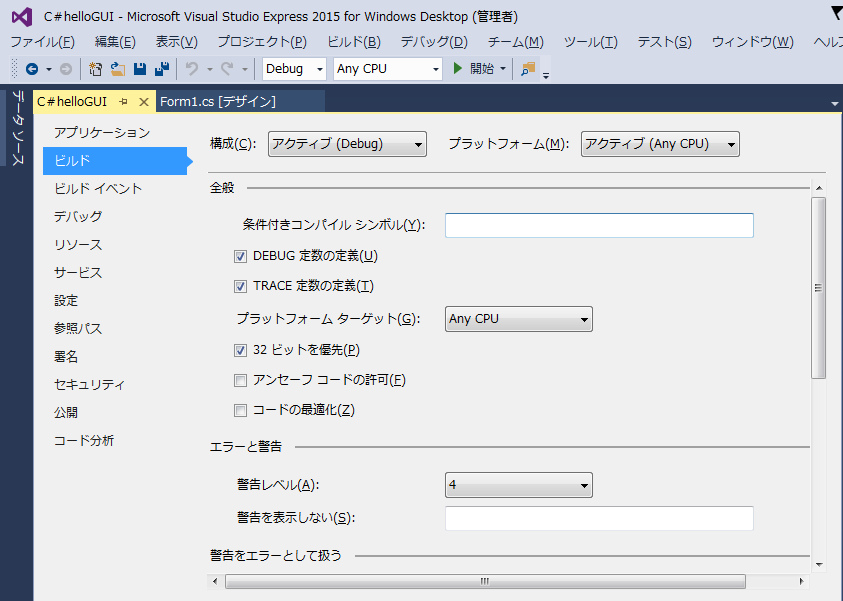Open the ウィンドウ(W) menu
The height and width of the screenshot is (601, 843).
(753, 42)
